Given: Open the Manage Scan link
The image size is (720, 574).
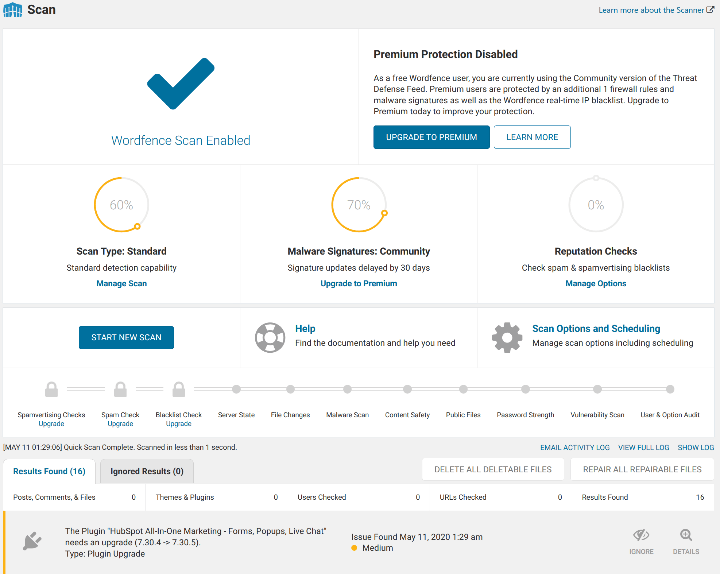Looking at the screenshot, I should point(121,283).
